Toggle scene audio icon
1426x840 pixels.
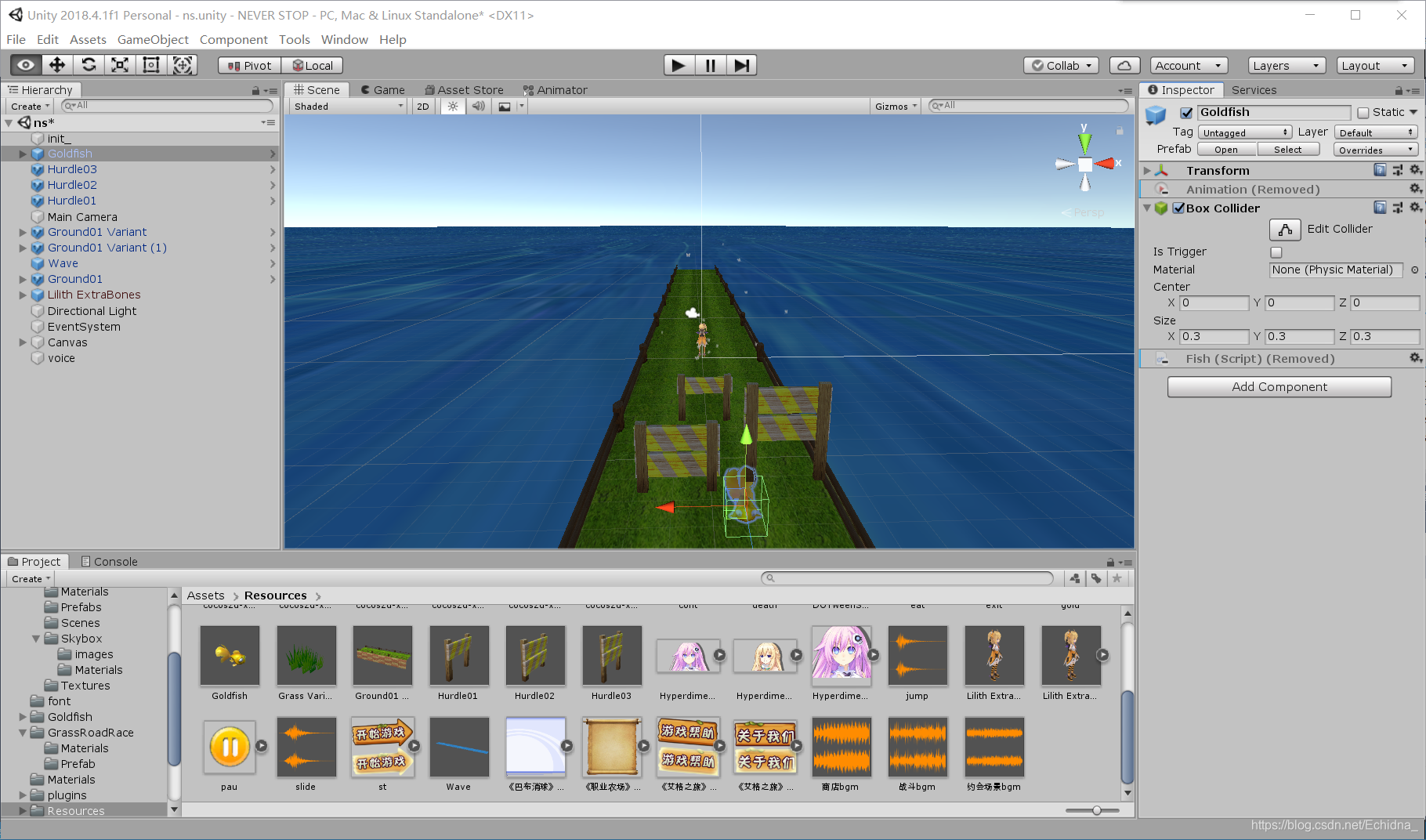(478, 107)
